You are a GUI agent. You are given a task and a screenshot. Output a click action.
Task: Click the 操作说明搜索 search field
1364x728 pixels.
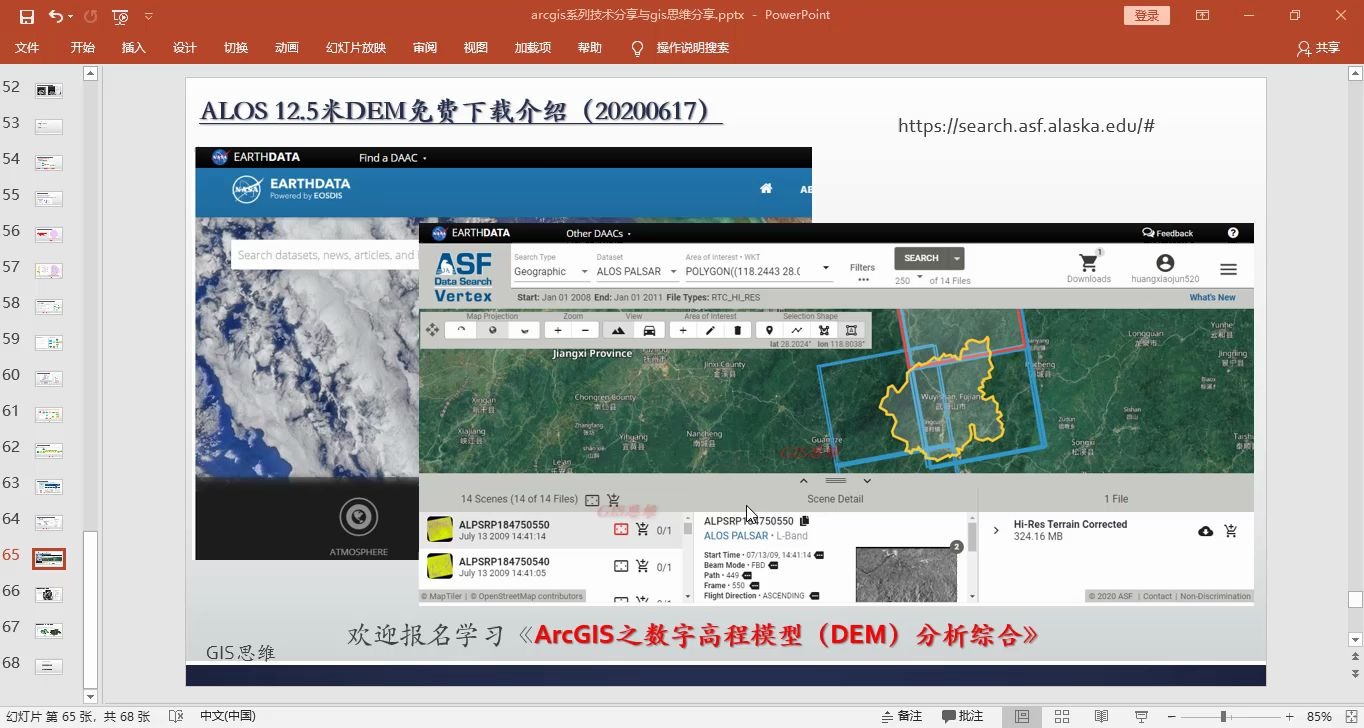coord(692,48)
